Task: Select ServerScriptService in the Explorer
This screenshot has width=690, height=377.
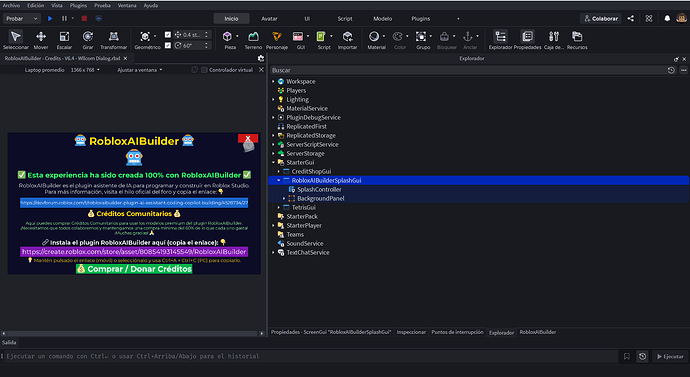Action: tap(312, 144)
